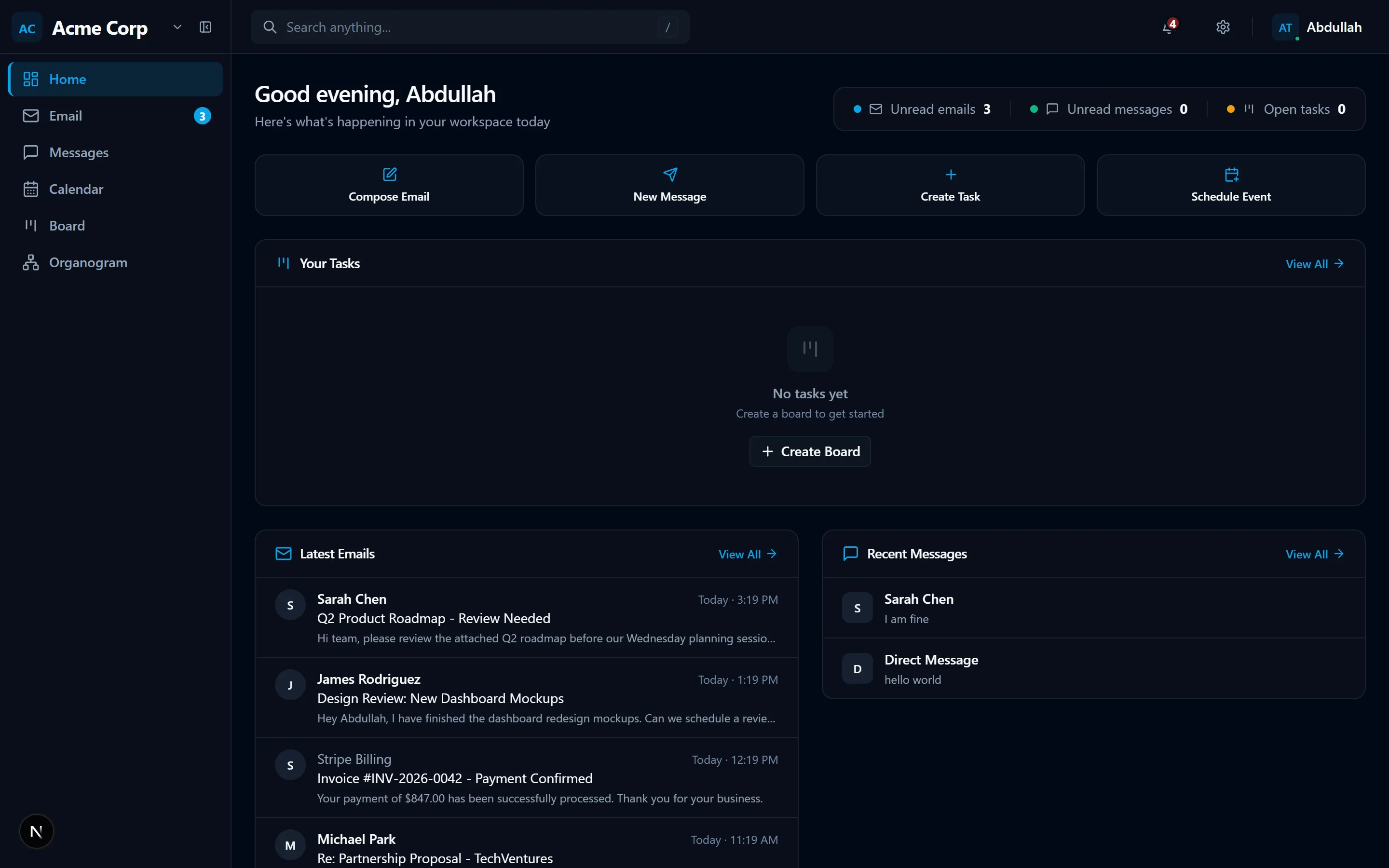Click the Schedule Event calendar icon
This screenshot has height=868, width=1389.
pyautogui.click(x=1231, y=175)
